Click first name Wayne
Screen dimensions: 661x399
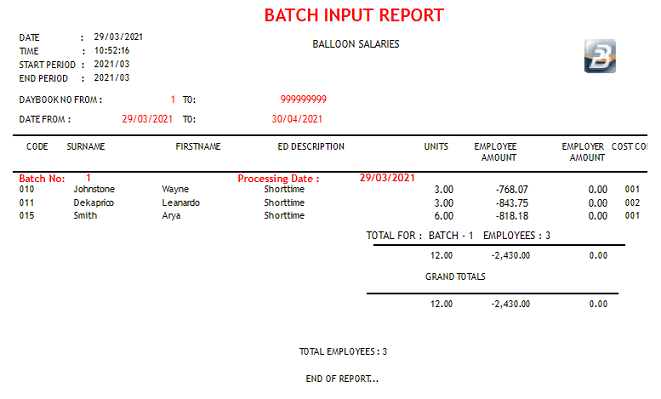175,189
